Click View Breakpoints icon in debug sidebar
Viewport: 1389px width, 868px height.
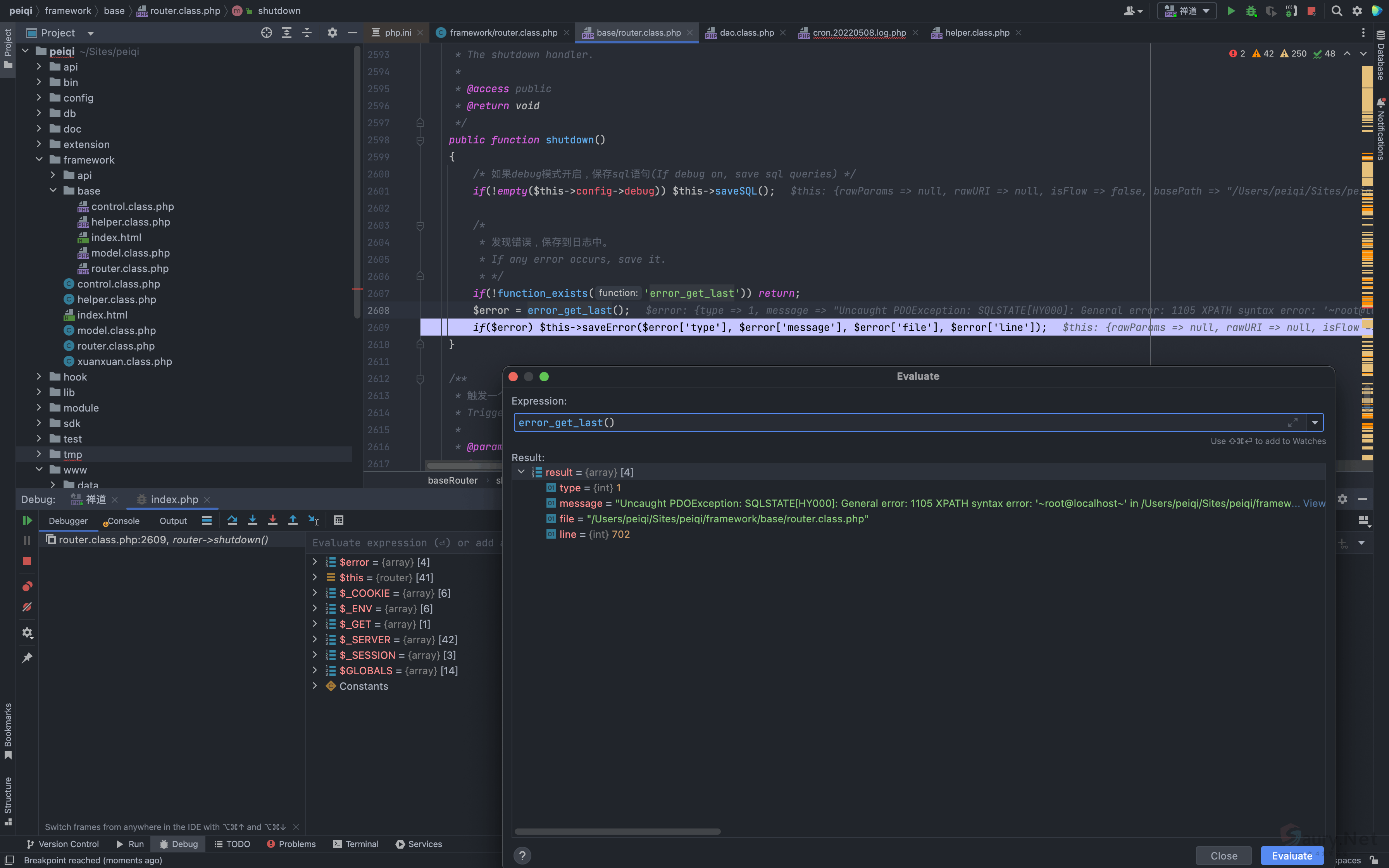click(27, 586)
